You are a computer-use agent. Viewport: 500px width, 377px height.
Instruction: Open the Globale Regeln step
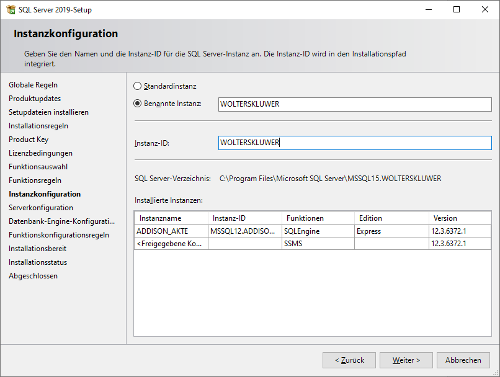[x=33, y=85]
